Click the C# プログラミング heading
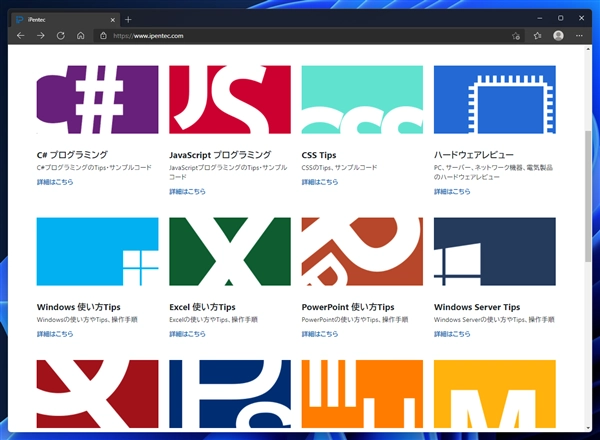The height and width of the screenshot is (440, 600). (x=72, y=155)
